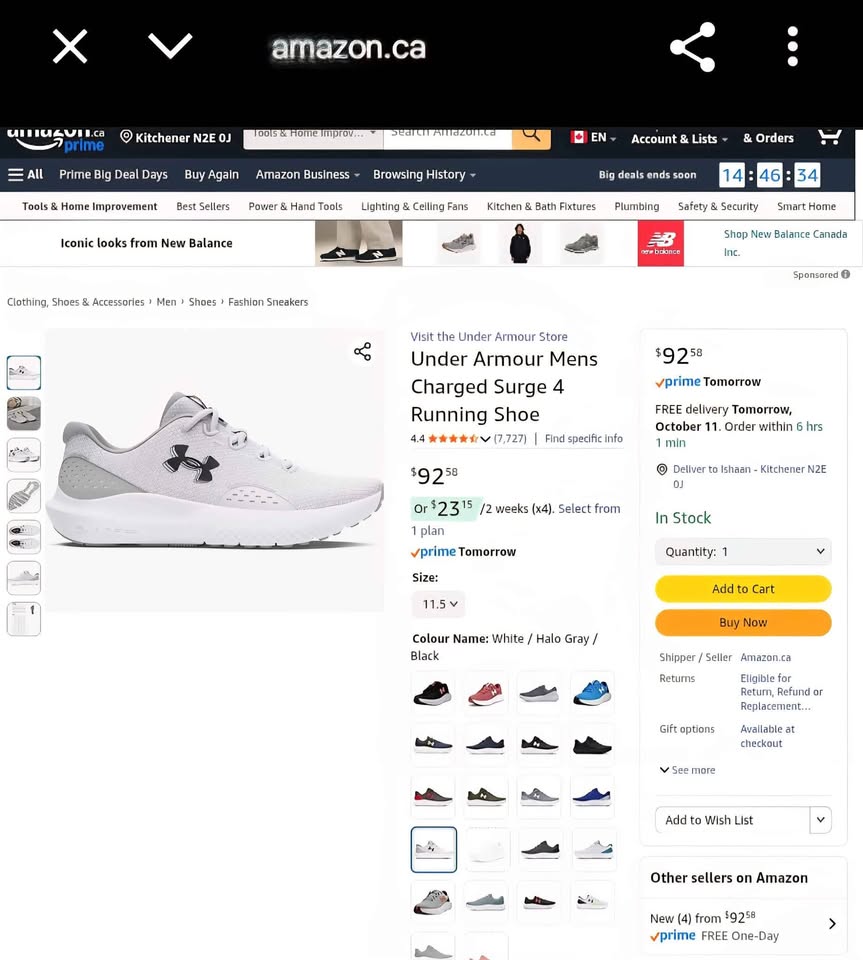Image resolution: width=863 pixels, height=960 pixels.
Task: Open the size 11.5 dropdown
Action: (439, 604)
